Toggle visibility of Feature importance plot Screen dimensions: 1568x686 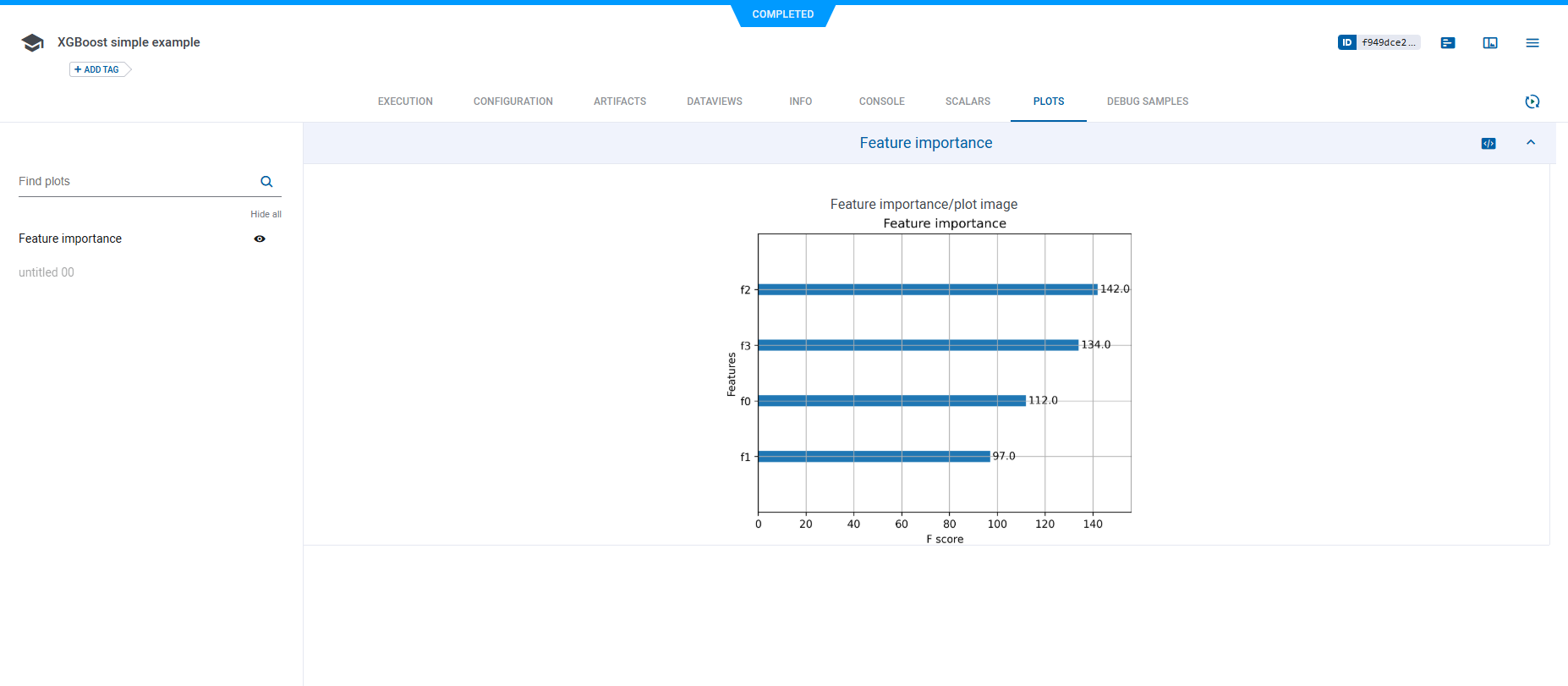260,239
